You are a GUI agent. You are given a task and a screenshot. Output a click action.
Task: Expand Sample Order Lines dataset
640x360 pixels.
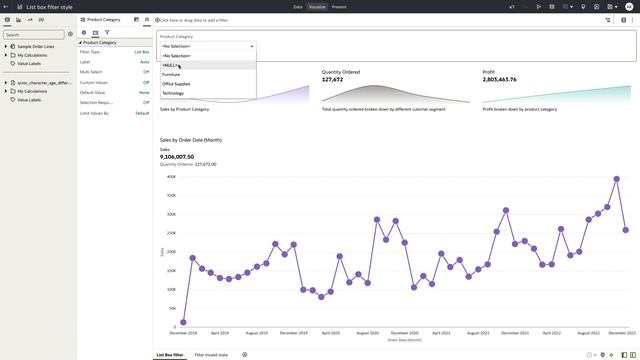coord(6,47)
